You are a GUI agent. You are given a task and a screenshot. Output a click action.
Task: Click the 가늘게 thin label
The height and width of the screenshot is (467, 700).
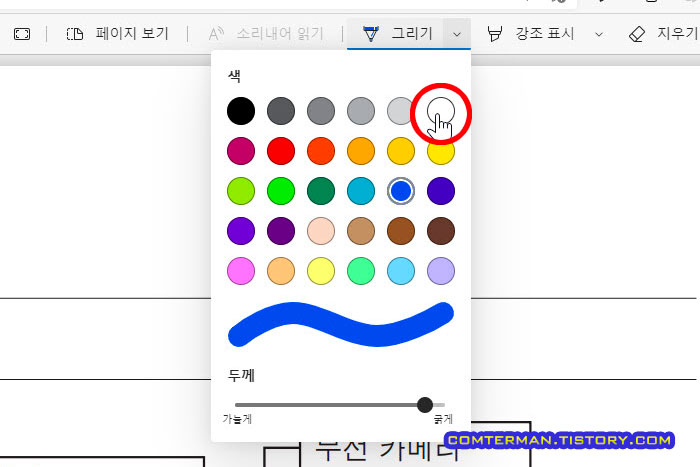coord(238,419)
